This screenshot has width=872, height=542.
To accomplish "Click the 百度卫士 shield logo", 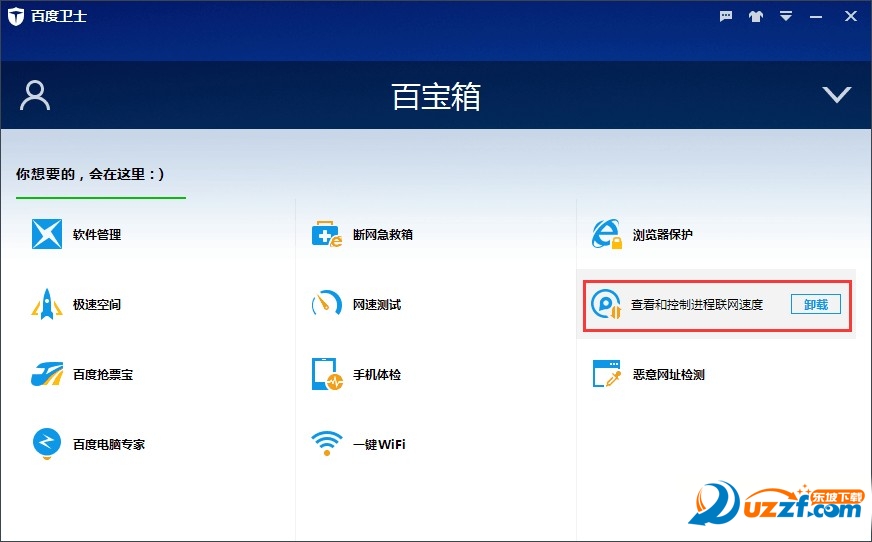I will [x=15, y=16].
